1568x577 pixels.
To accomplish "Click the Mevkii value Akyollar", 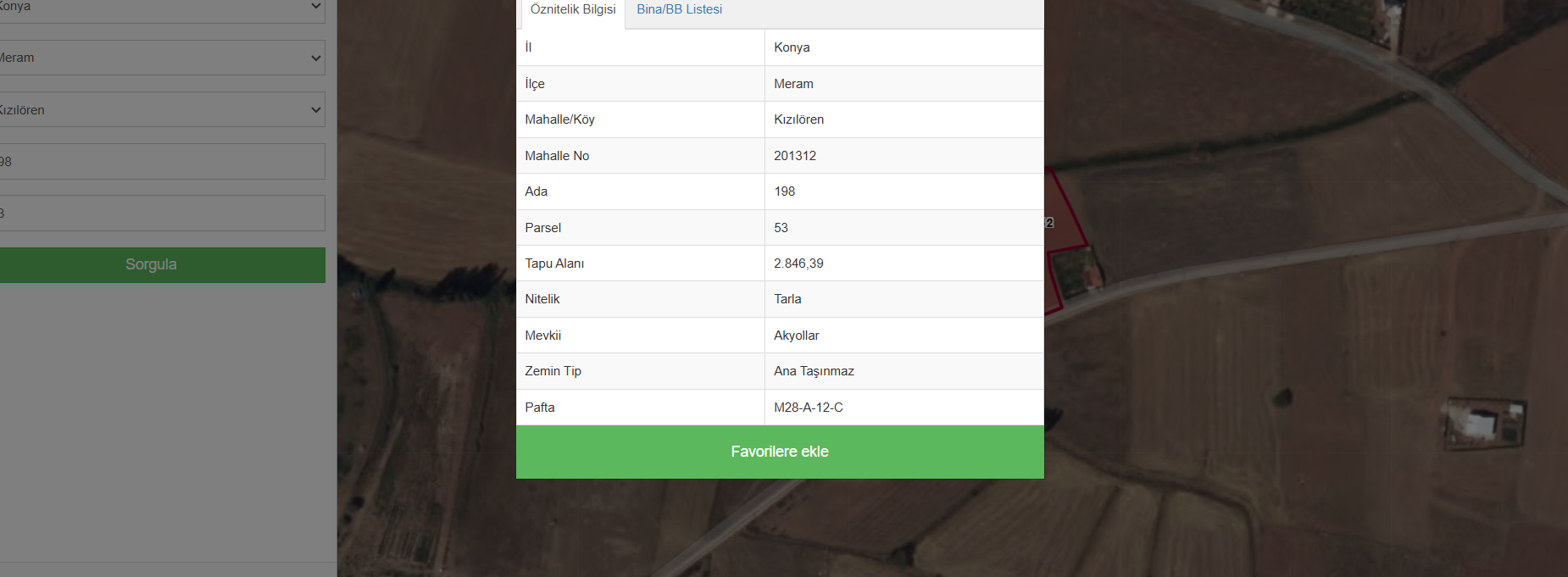I will point(796,336).
